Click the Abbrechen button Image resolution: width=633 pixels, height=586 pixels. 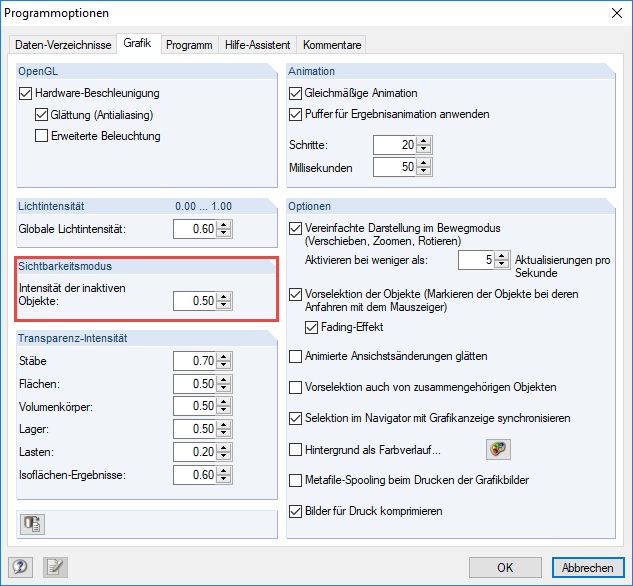pyautogui.click(x=588, y=567)
